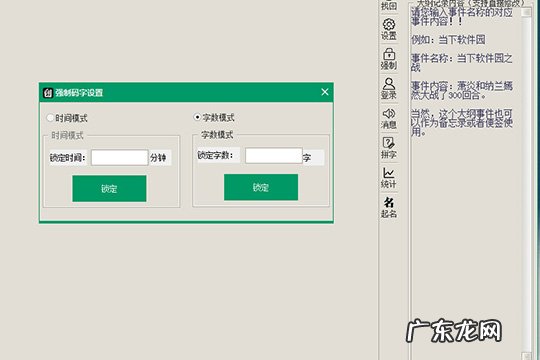
Task: Click the 锁定时间： label
Action: (x=68, y=158)
